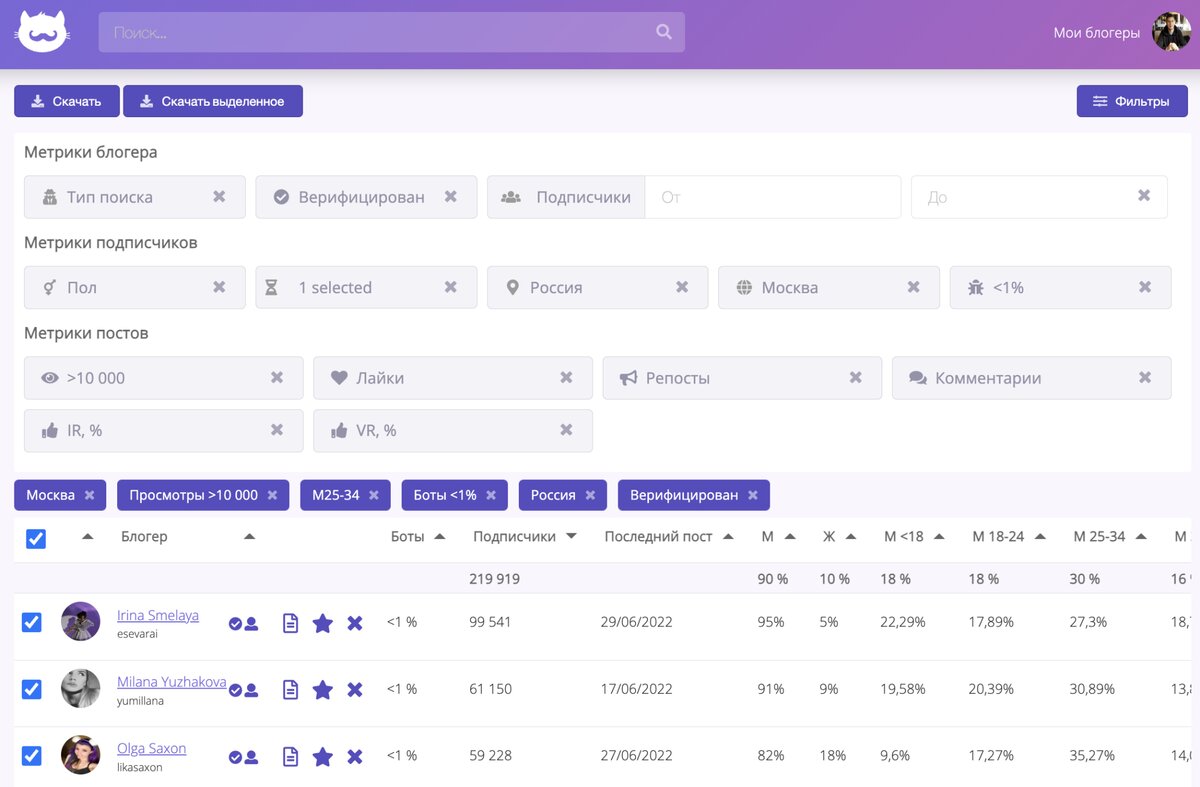This screenshot has height=787, width=1200.
Task: Remove Olga Saxon row via X
Action: tap(355, 757)
